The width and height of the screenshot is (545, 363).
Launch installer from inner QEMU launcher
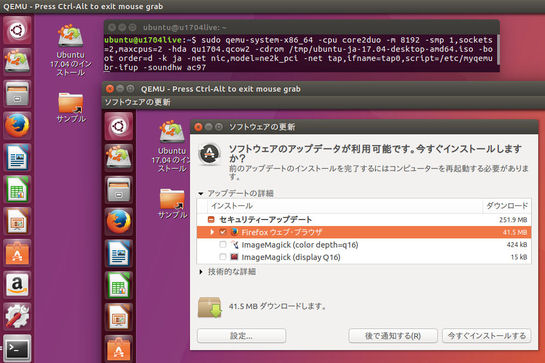click(119, 158)
